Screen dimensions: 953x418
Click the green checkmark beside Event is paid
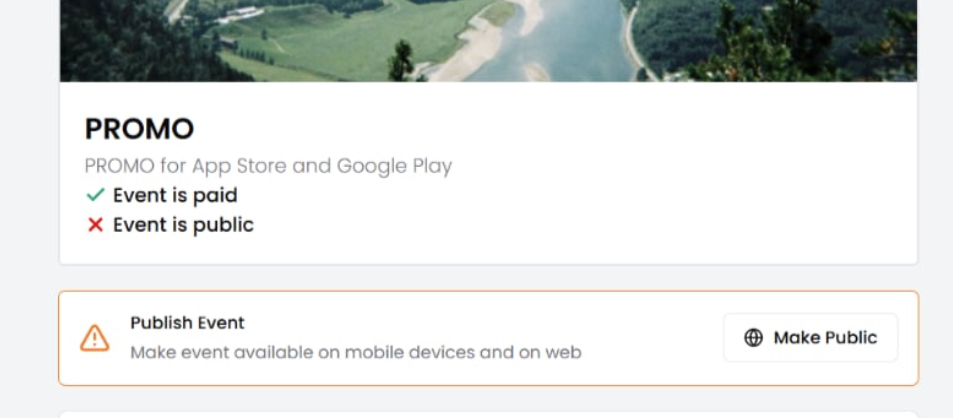95,195
